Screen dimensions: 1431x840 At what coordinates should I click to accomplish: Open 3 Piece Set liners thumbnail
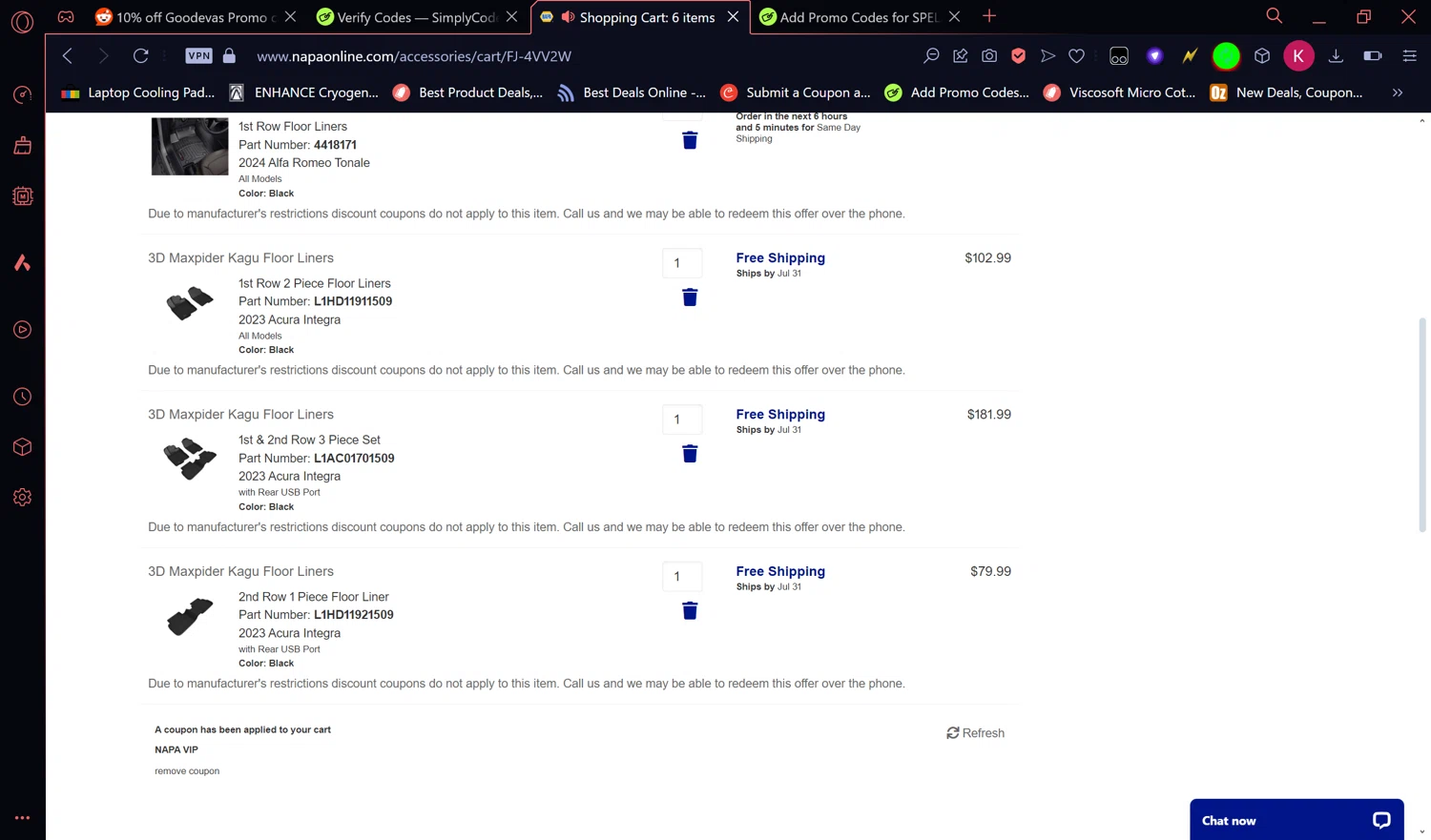[x=190, y=459]
